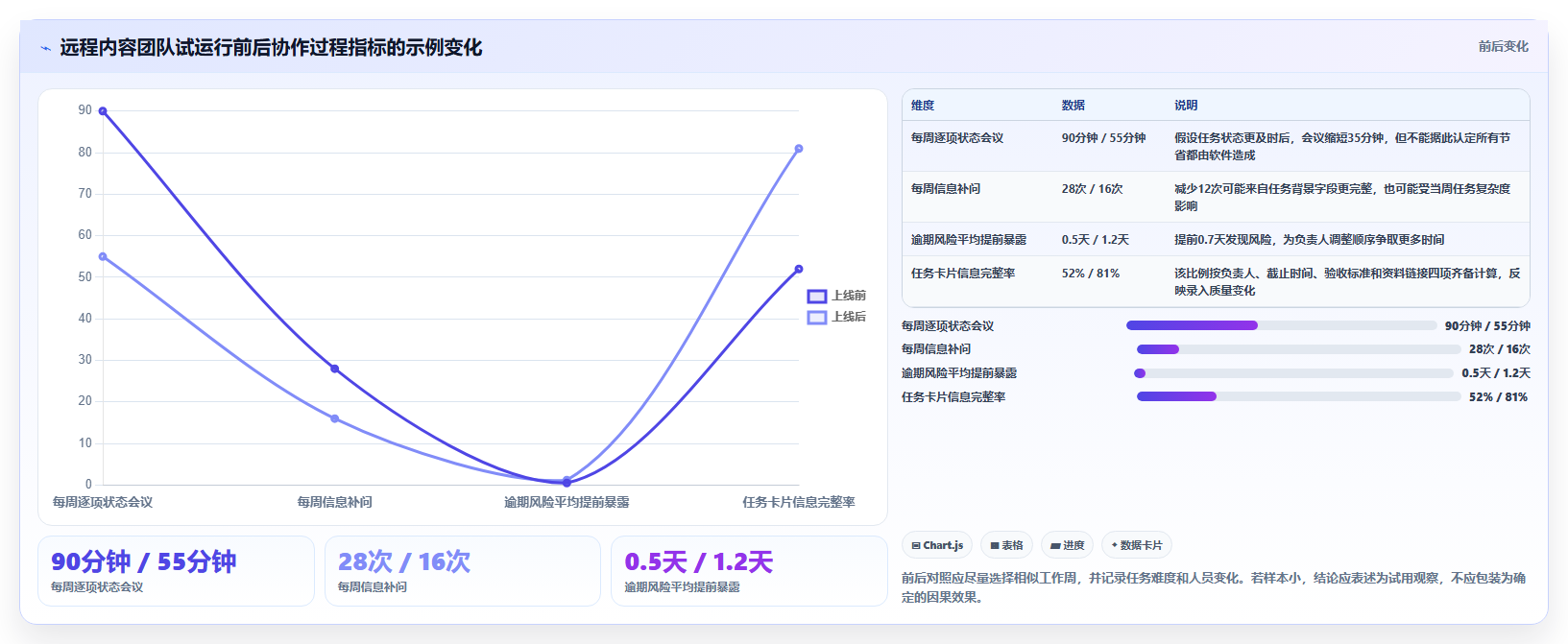Screen dimensions: 1568x644
Task: Click the x-axis label 逾期风险平均提前暴露
Action: pos(567,502)
